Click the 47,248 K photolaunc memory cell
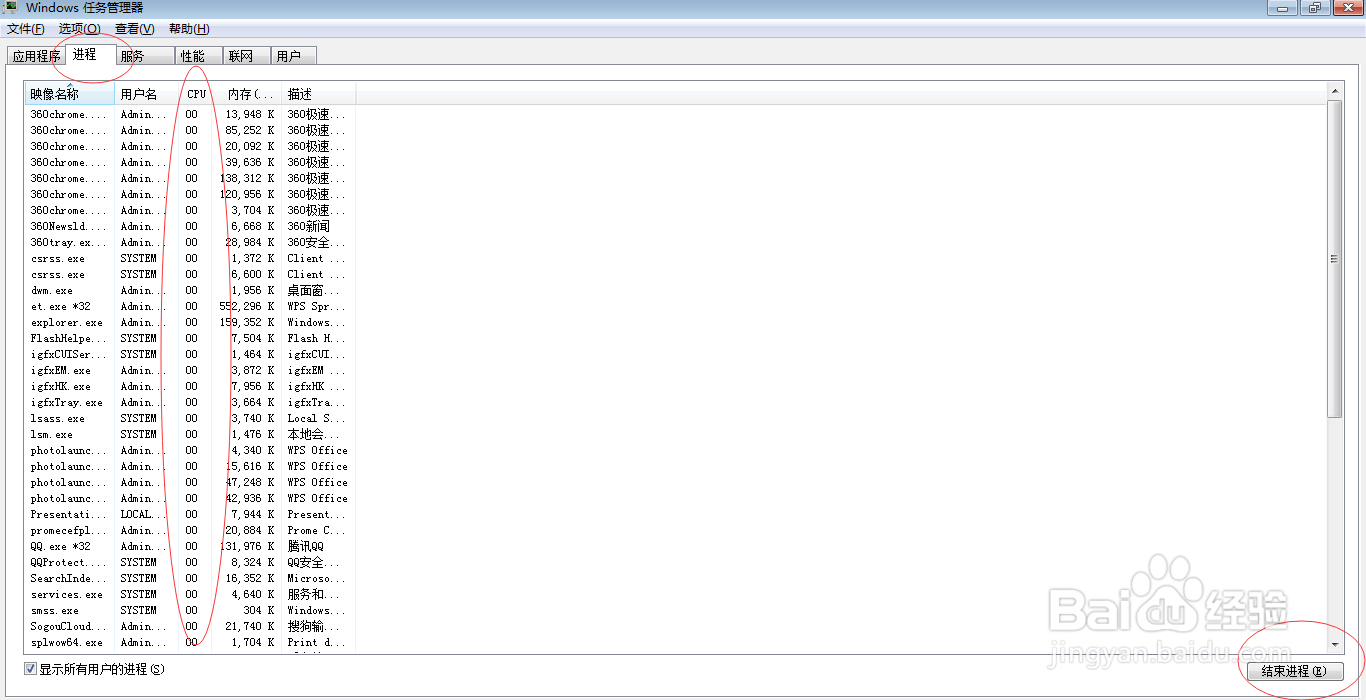Viewport: 1366px width, 700px height. click(251, 482)
